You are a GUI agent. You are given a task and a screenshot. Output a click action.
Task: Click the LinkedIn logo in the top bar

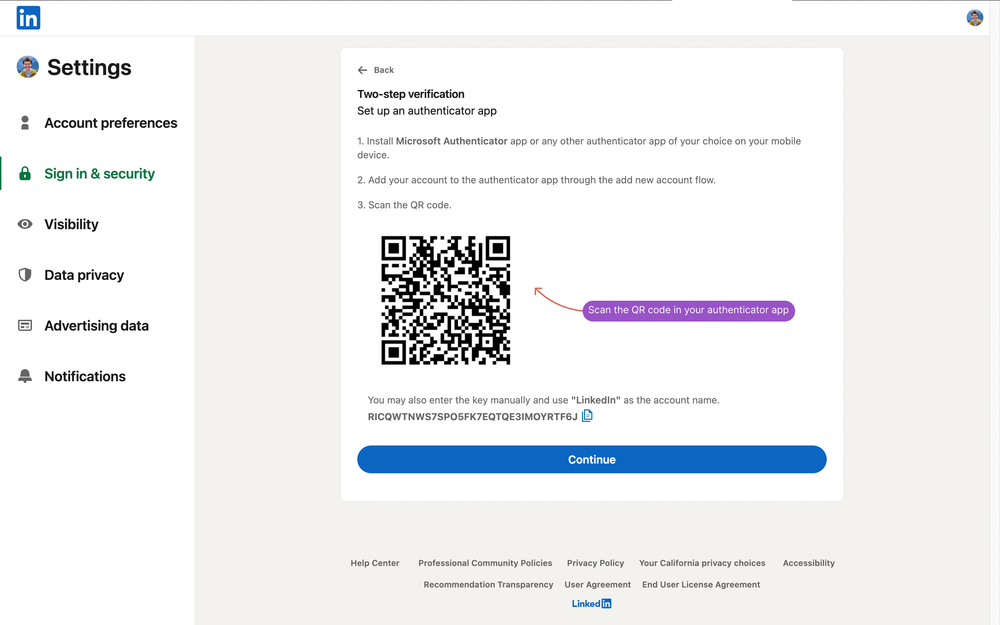28,17
